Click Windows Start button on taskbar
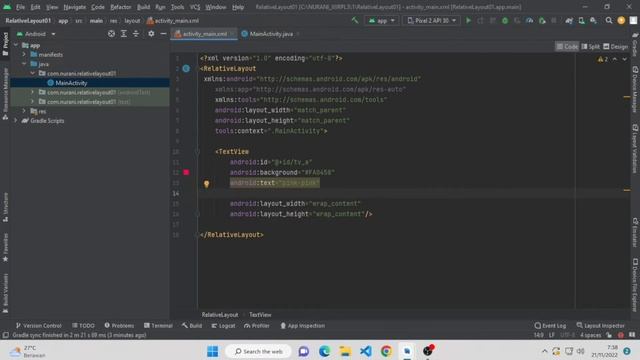 pos(212,351)
